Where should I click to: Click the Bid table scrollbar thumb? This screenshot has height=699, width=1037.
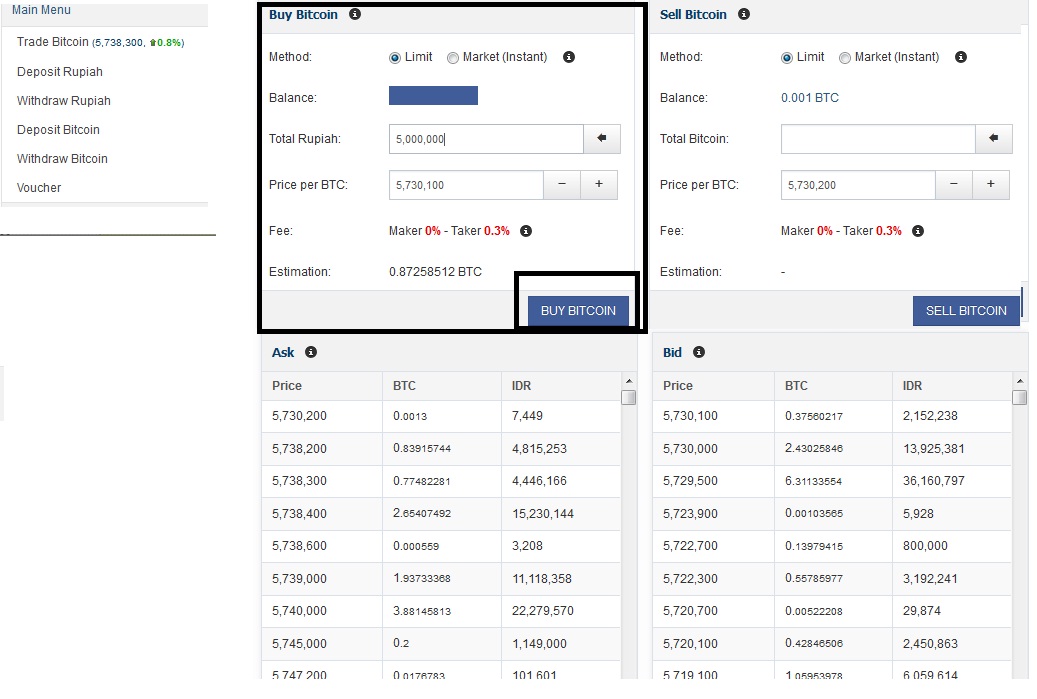[1020, 397]
